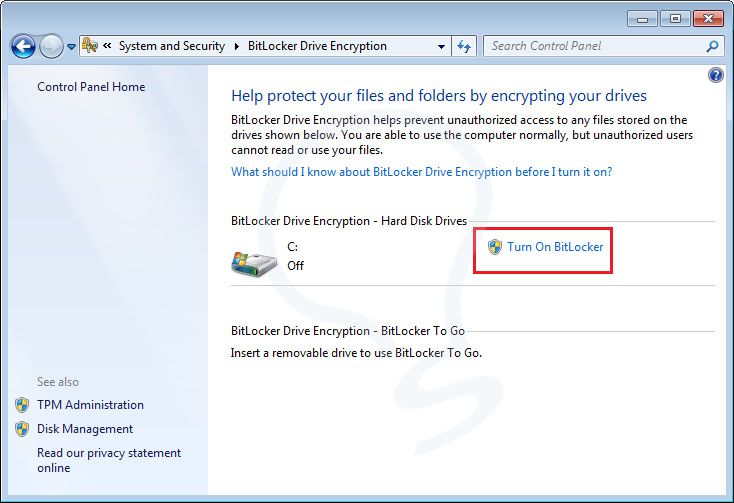Image resolution: width=734 pixels, height=503 pixels.
Task: Open Help via the blue question mark
Action: (715, 75)
